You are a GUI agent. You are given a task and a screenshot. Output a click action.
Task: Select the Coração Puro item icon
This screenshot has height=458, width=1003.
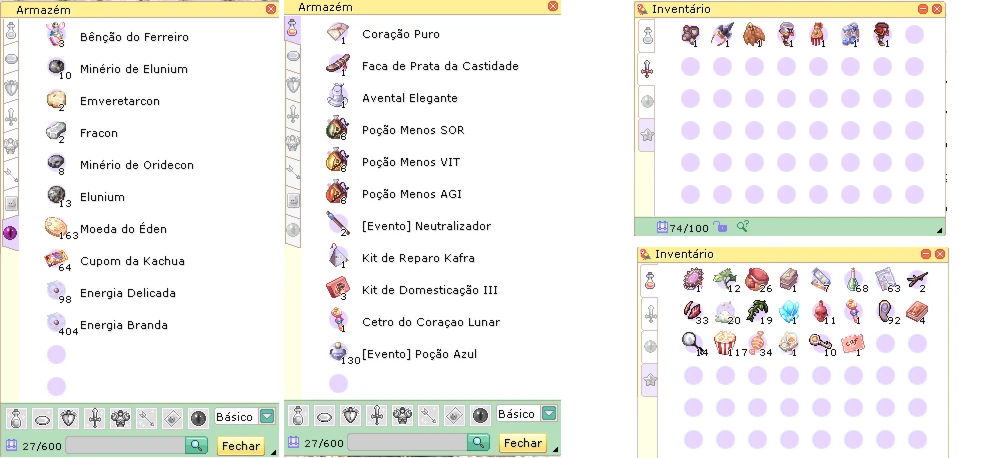click(x=337, y=32)
